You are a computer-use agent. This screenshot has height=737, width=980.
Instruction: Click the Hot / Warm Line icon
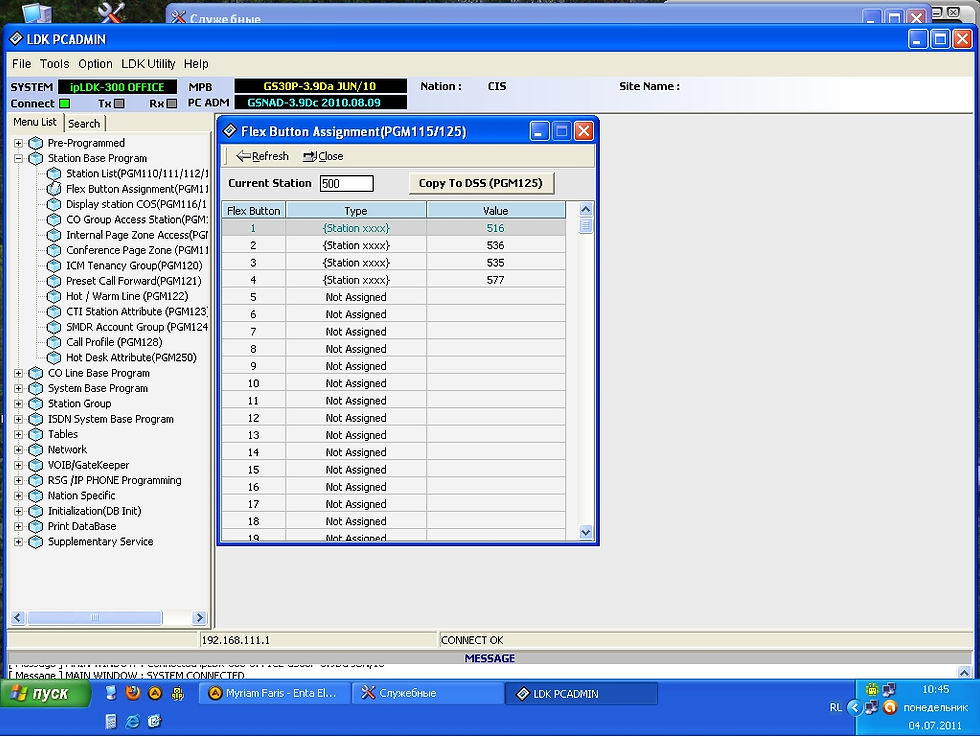tap(54, 296)
